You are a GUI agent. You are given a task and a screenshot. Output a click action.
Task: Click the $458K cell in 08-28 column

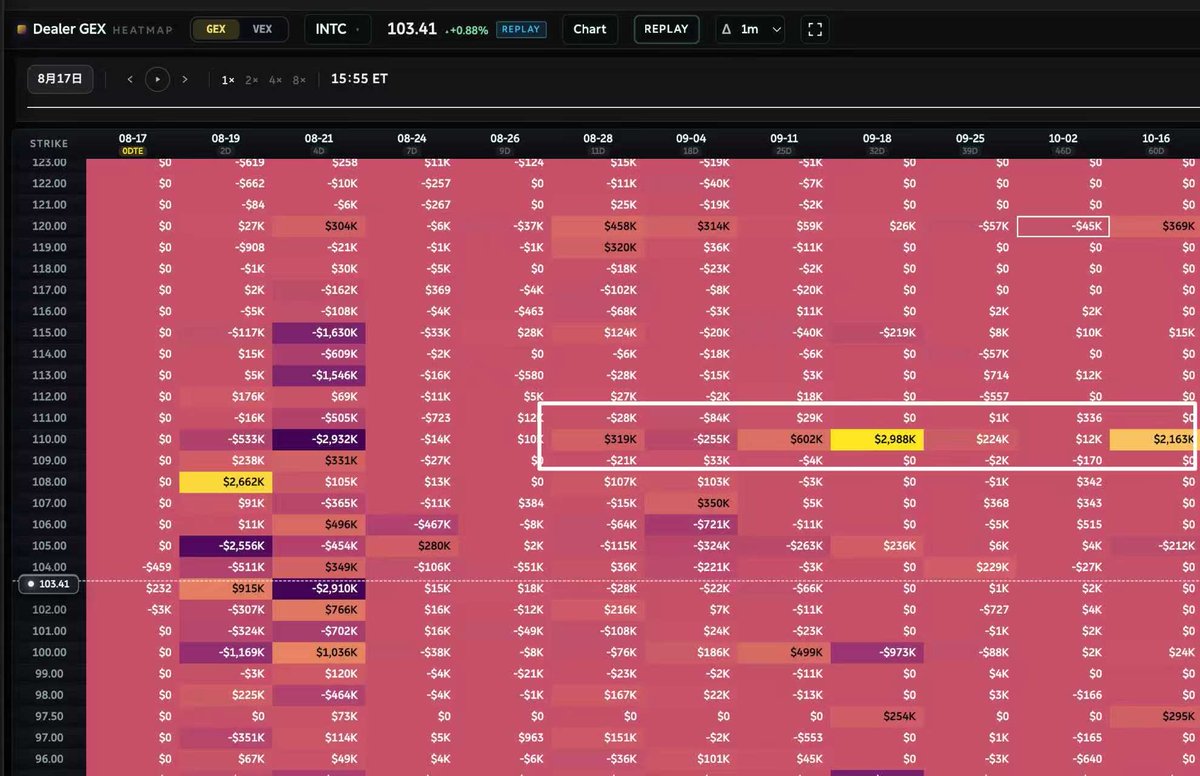pyautogui.click(x=598, y=226)
